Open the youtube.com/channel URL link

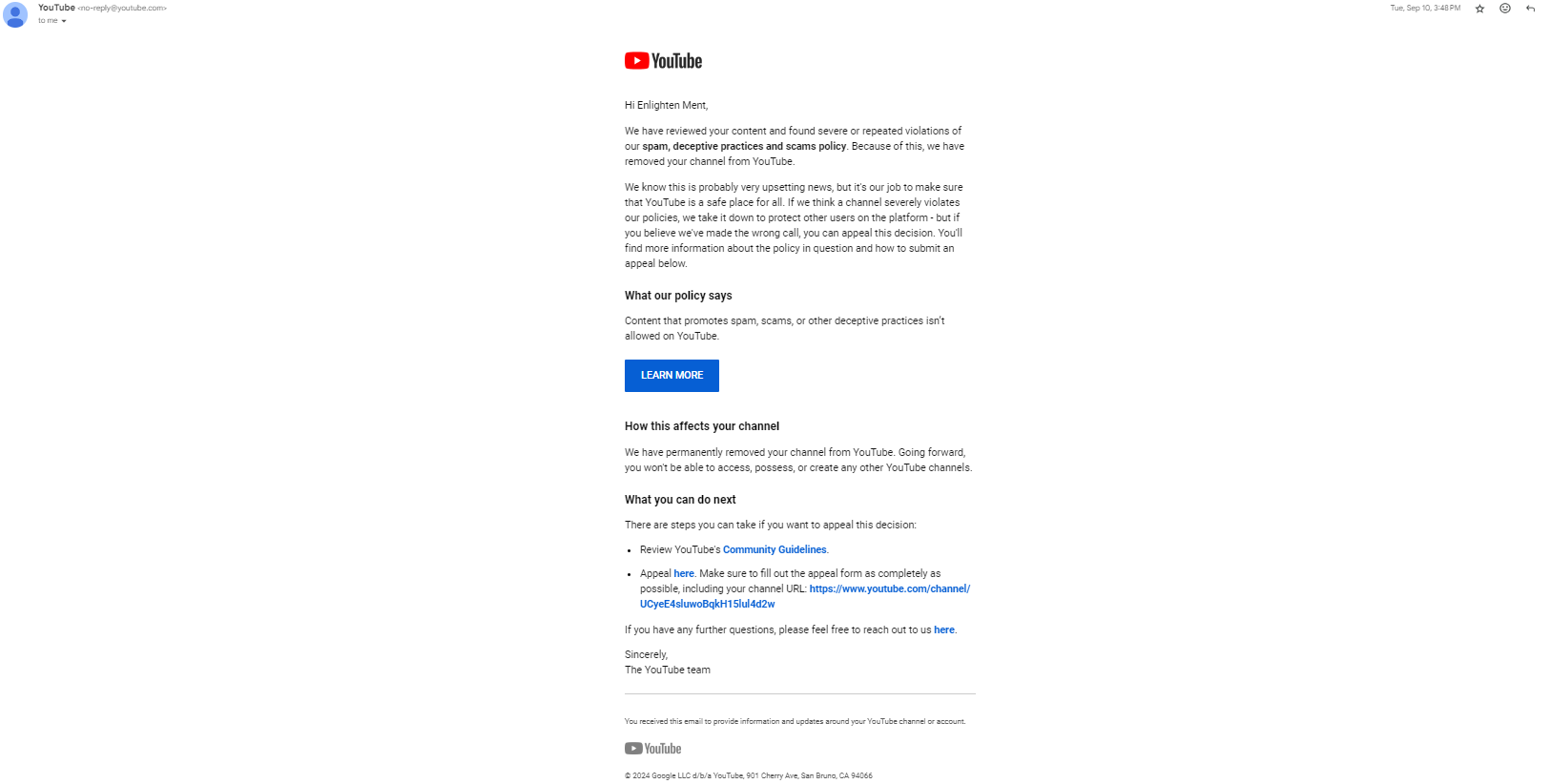(805, 597)
